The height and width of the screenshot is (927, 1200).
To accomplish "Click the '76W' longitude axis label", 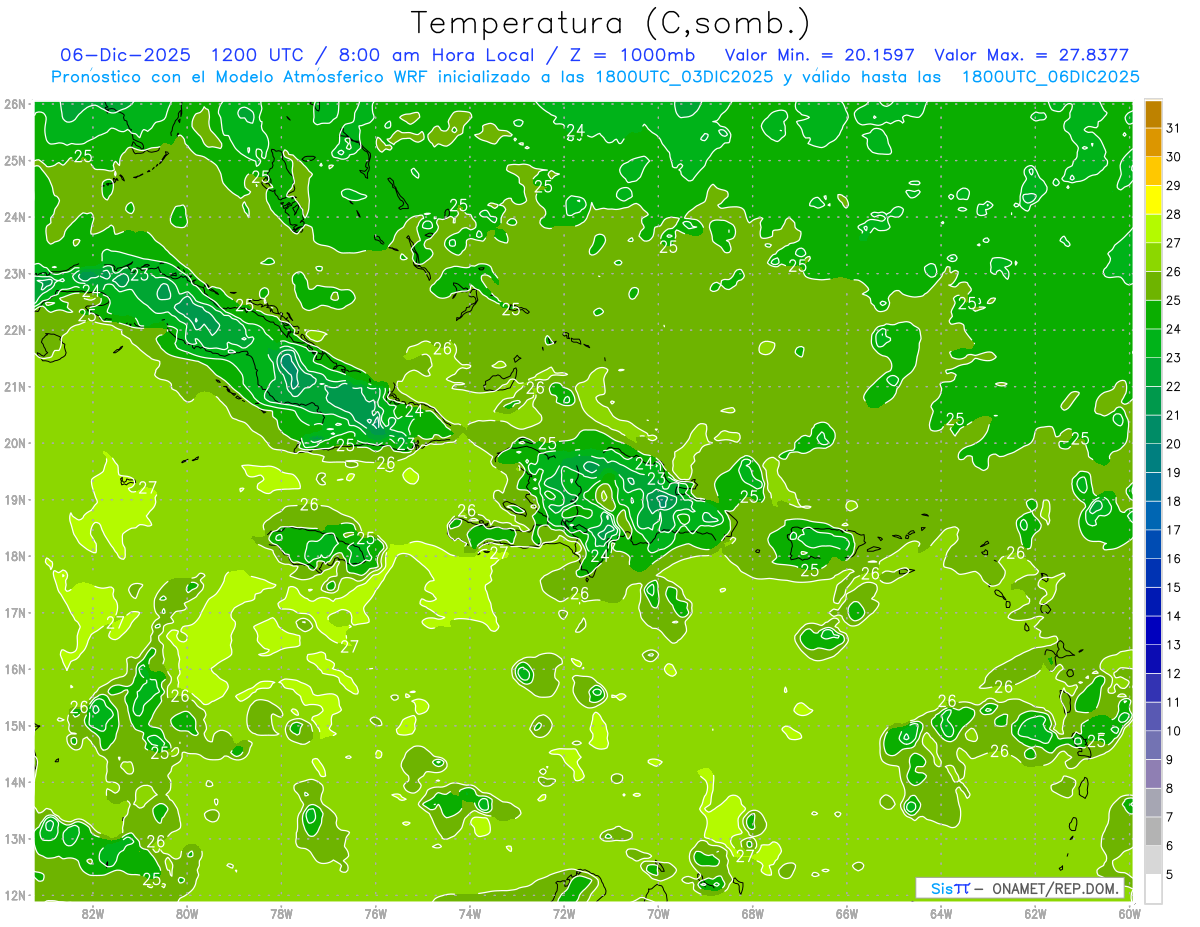I will (x=376, y=913).
